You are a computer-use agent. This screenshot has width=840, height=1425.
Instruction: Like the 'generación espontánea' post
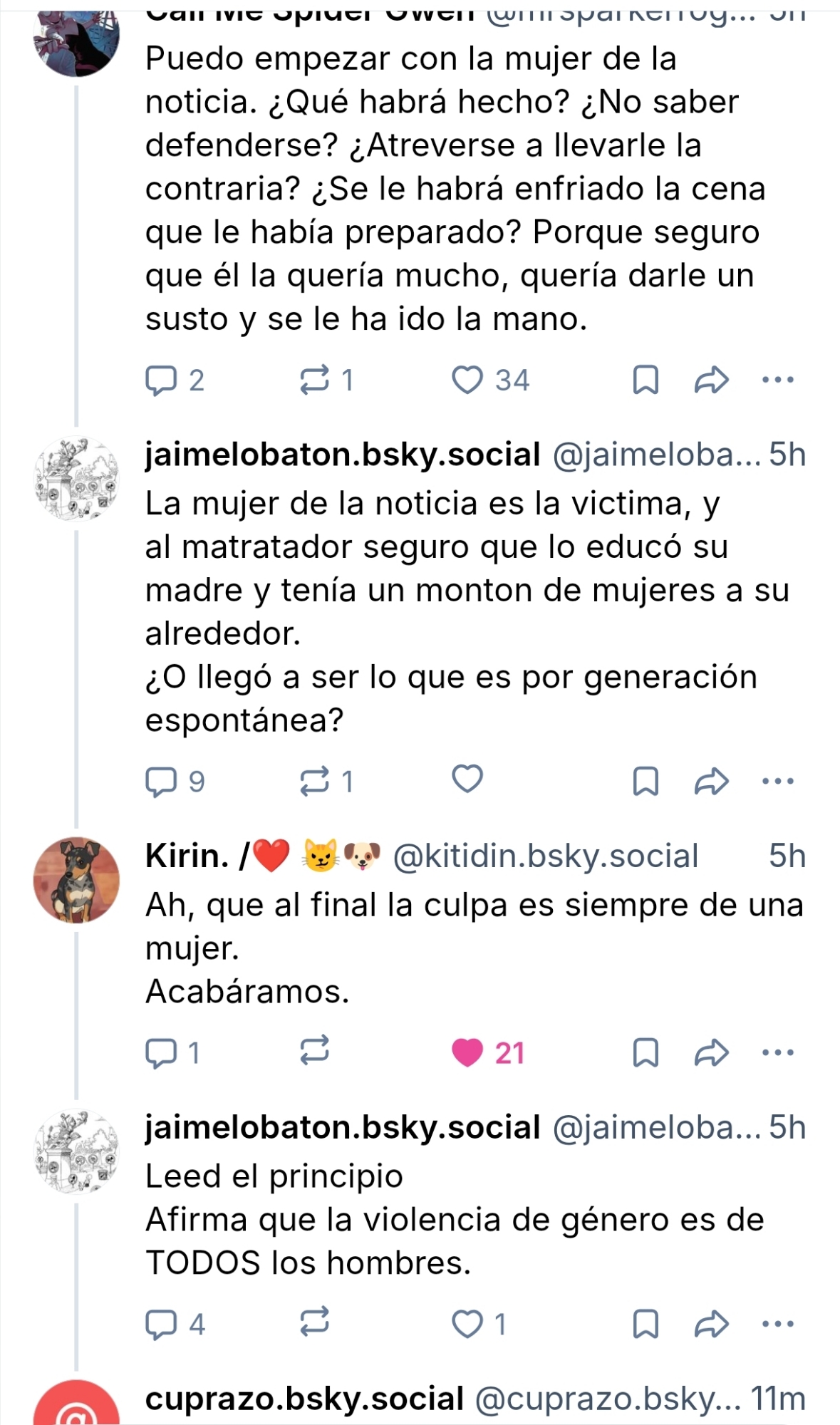(468, 779)
